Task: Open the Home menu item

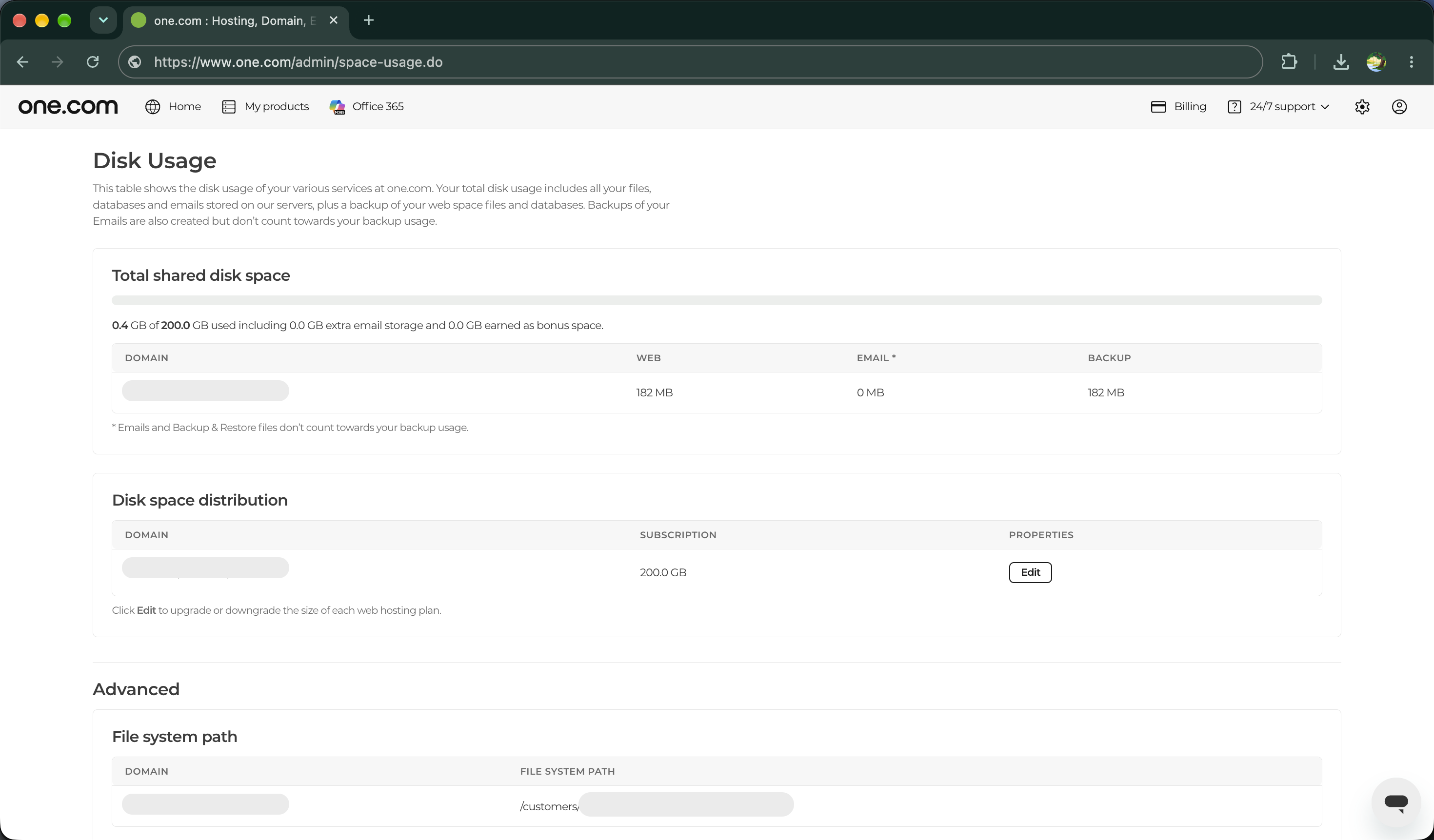Action: 173,107
